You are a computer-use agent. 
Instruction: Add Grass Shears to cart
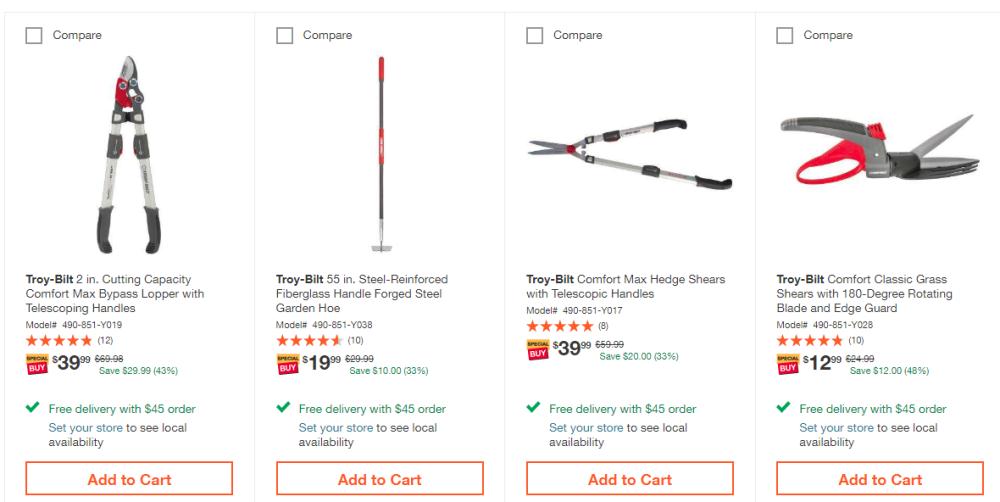point(880,479)
